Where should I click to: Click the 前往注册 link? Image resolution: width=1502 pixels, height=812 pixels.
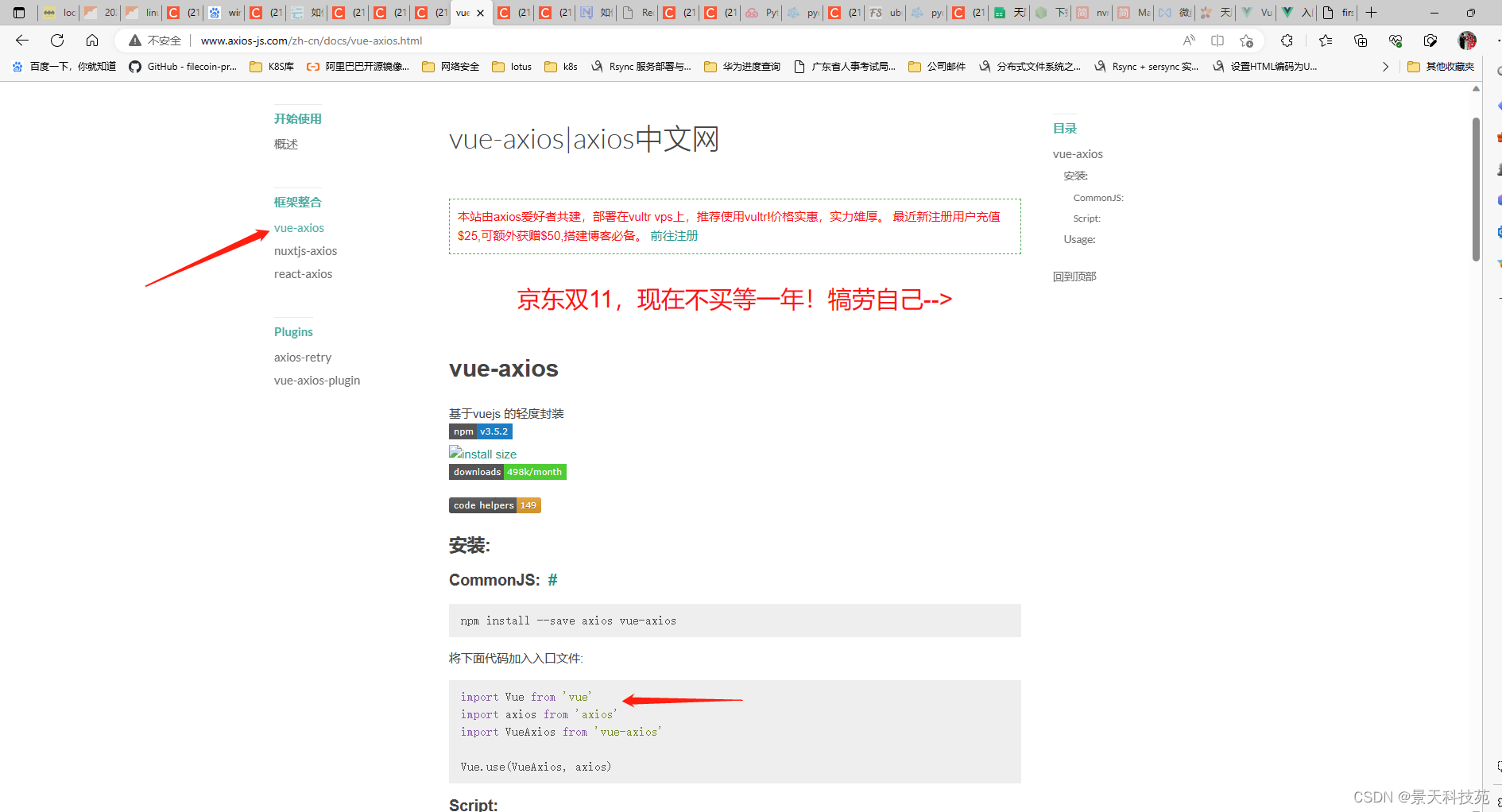tap(674, 236)
